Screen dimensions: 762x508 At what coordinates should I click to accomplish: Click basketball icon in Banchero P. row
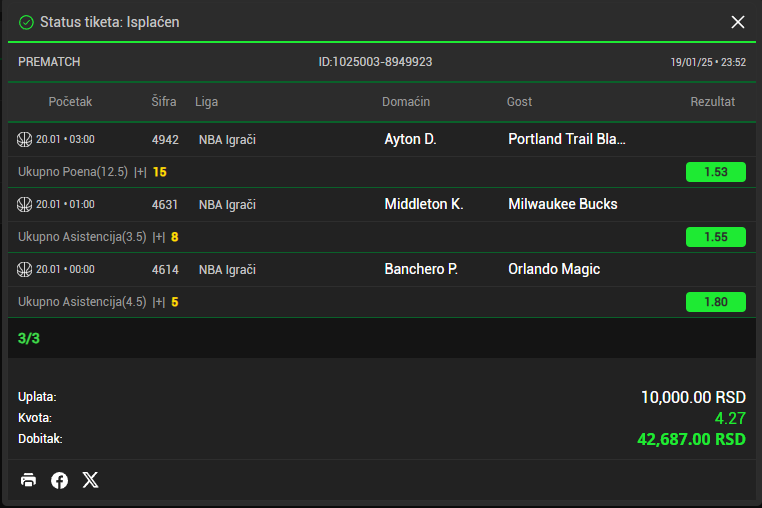(x=25, y=269)
